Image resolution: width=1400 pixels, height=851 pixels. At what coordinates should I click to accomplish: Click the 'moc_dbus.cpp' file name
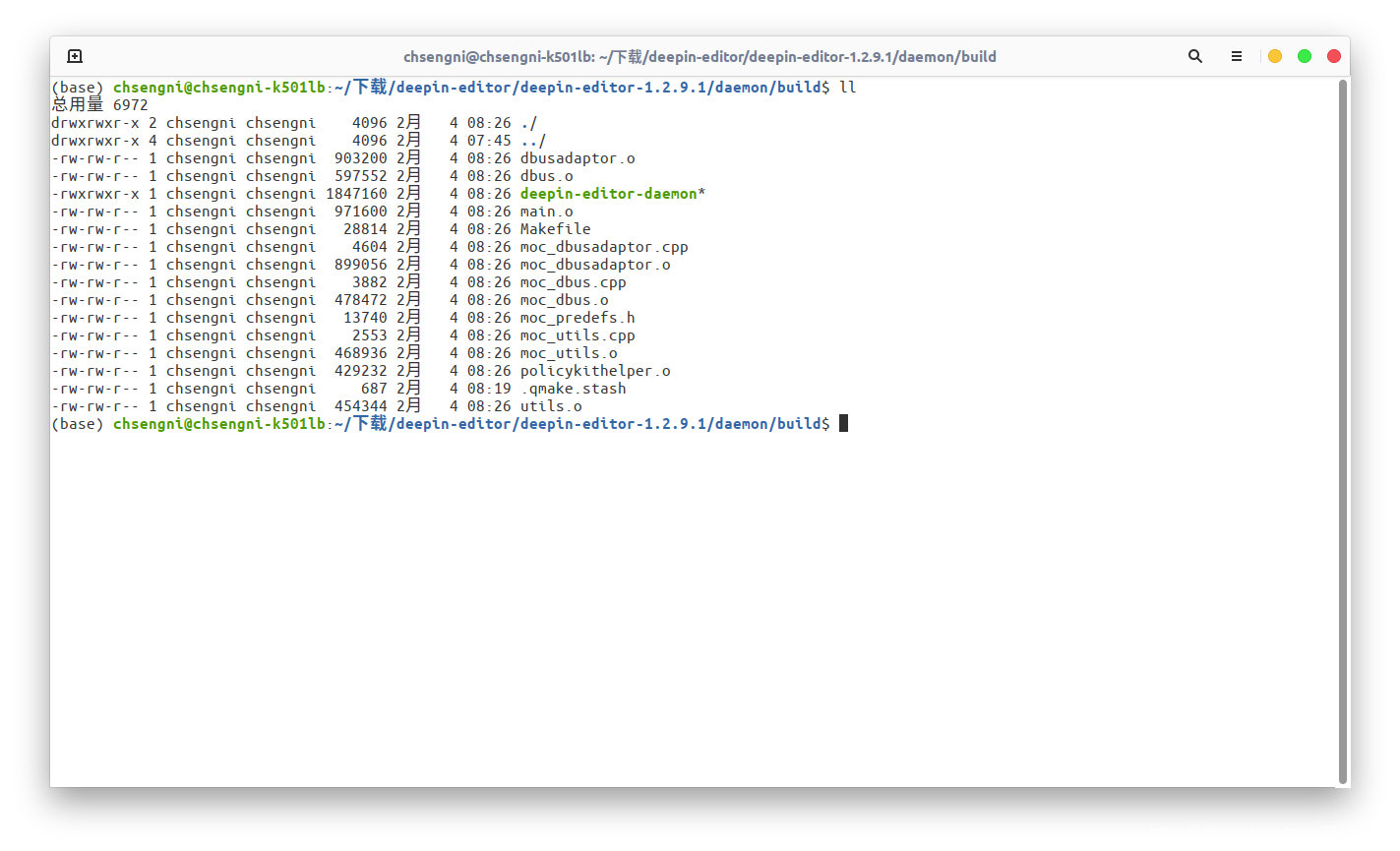[x=574, y=282]
